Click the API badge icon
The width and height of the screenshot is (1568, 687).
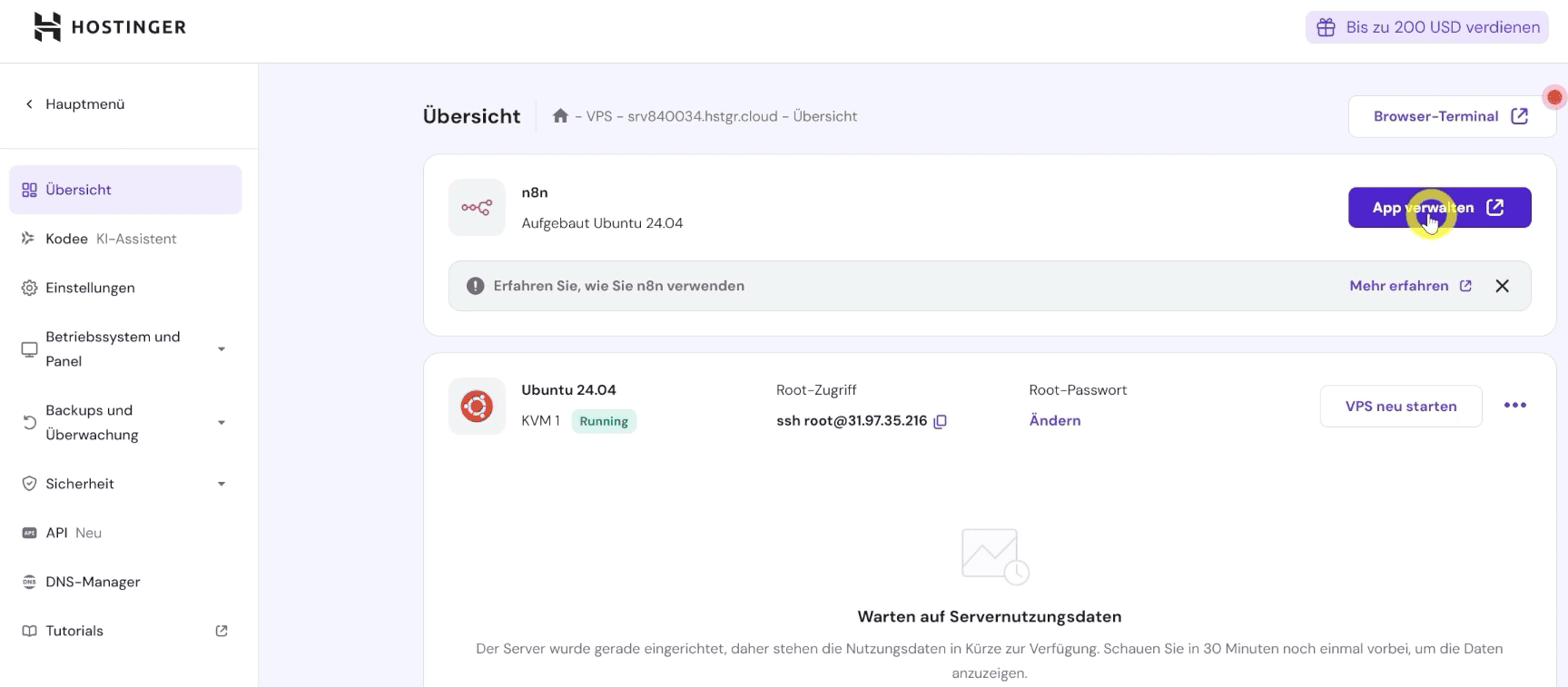29,533
